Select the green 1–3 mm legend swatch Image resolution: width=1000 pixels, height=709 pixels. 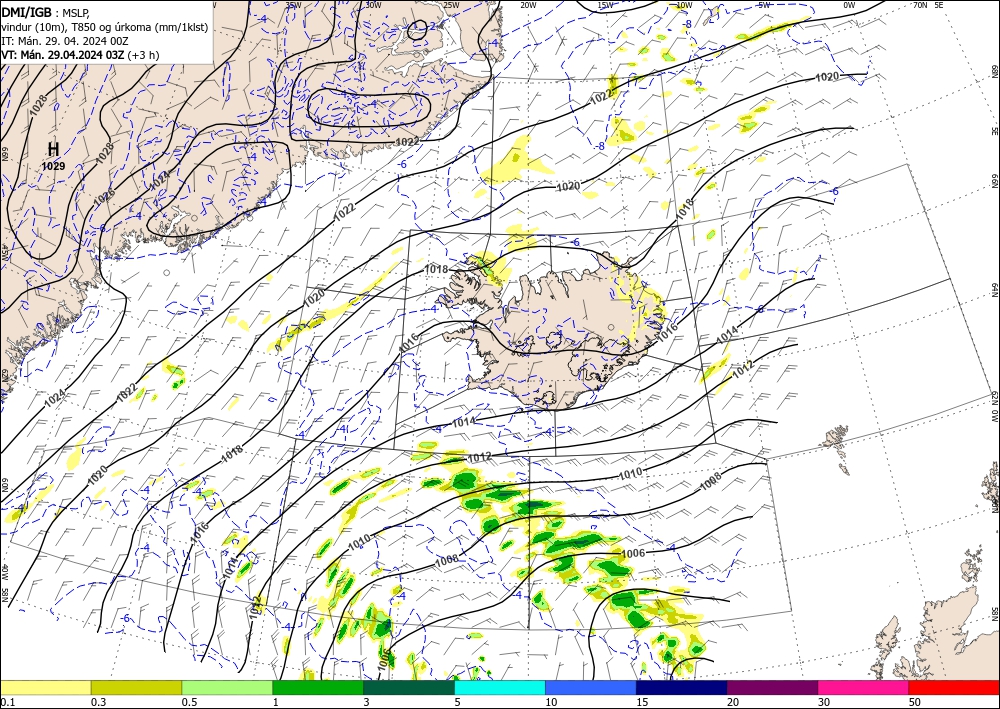click(318, 687)
